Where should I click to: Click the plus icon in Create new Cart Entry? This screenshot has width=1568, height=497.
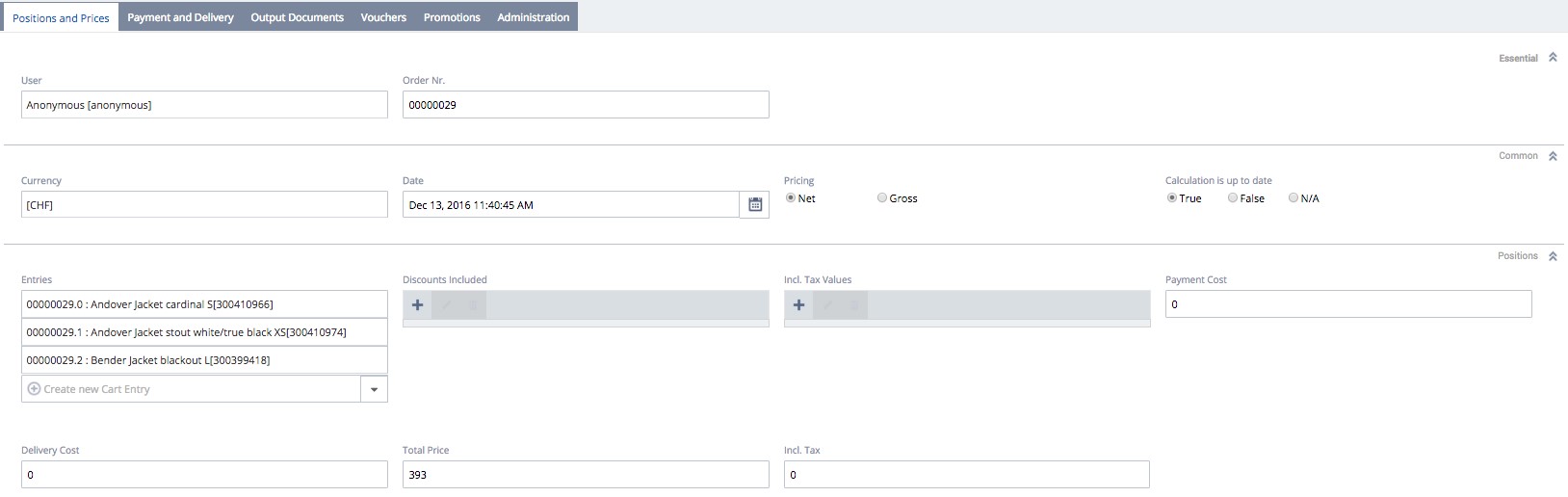click(x=34, y=389)
